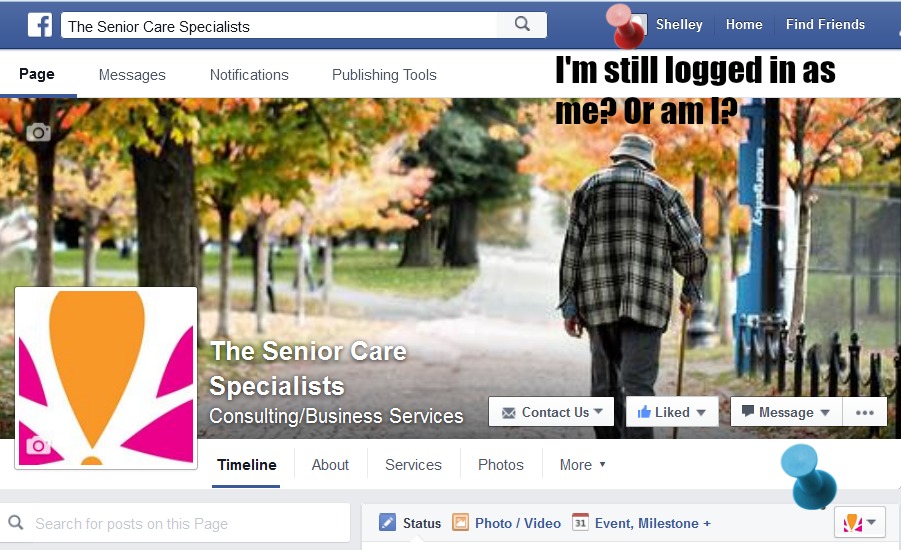The image size is (901, 550).
Task: Click the Home link
Action: (x=744, y=25)
